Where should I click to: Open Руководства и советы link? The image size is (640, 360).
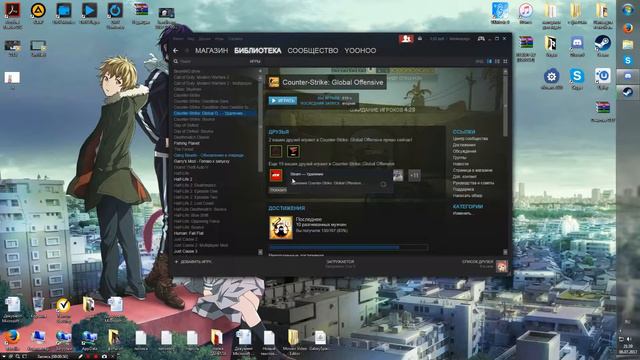click(473, 183)
